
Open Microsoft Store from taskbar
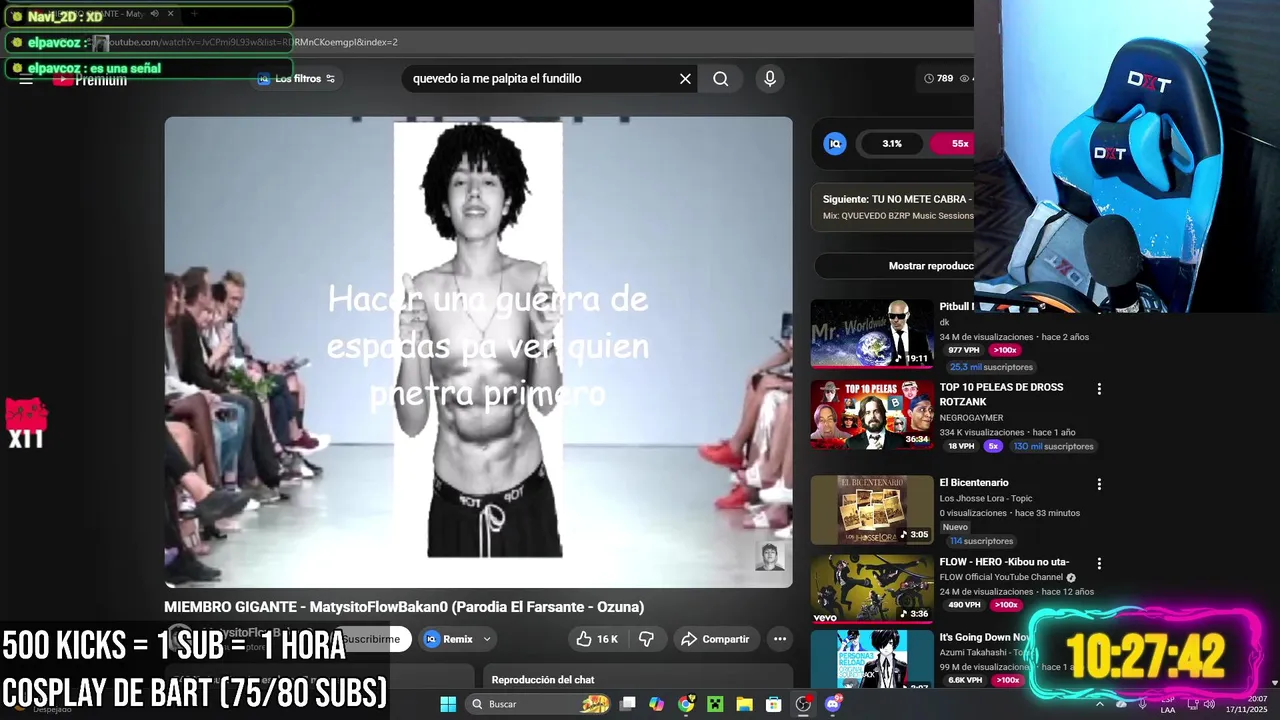774,704
